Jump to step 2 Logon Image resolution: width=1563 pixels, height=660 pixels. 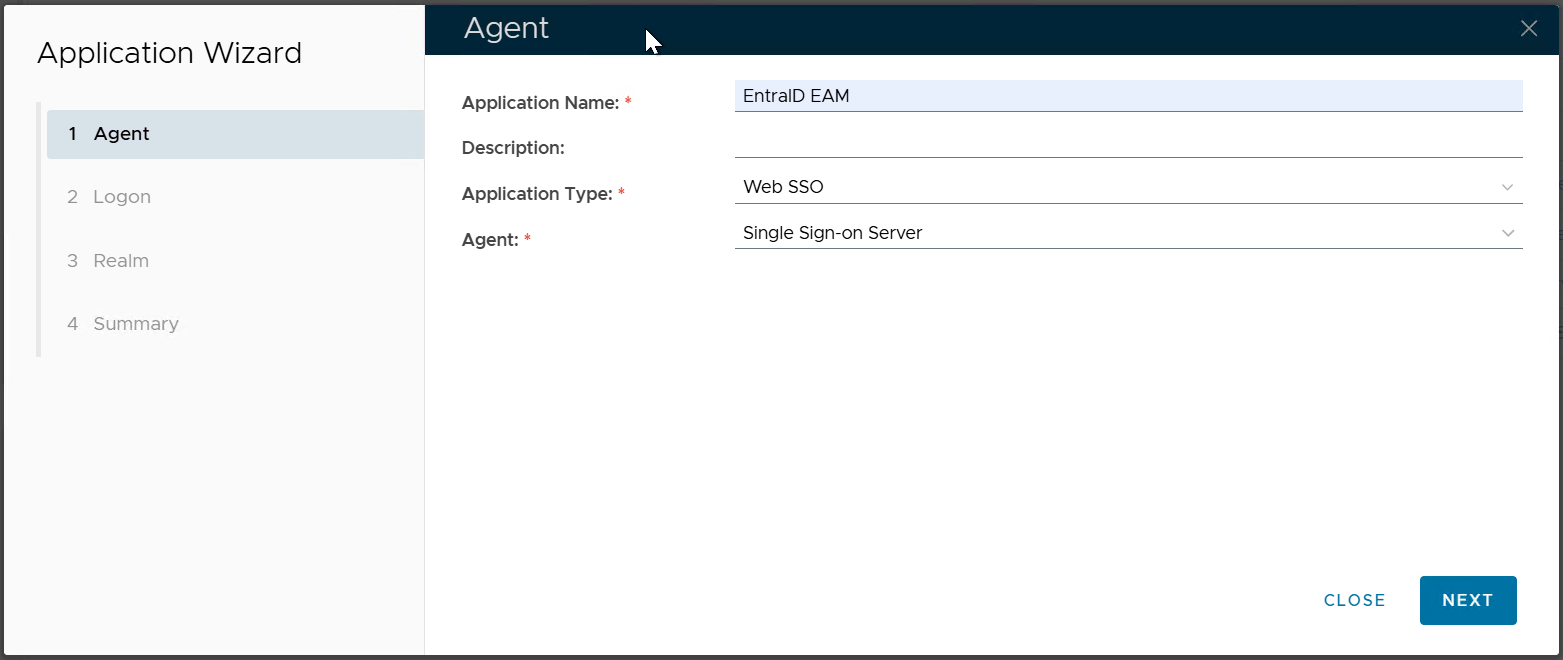click(x=122, y=197)
